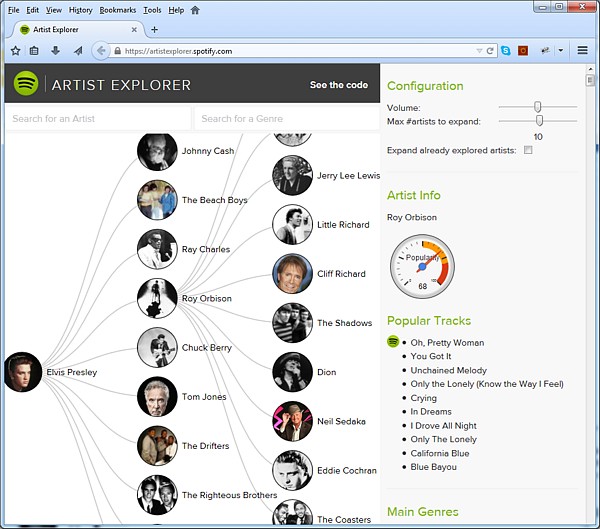Click the Popularity gauge dial
This screenshot has width=600, height=529.
pyautogui.click(x=422, y=267)
